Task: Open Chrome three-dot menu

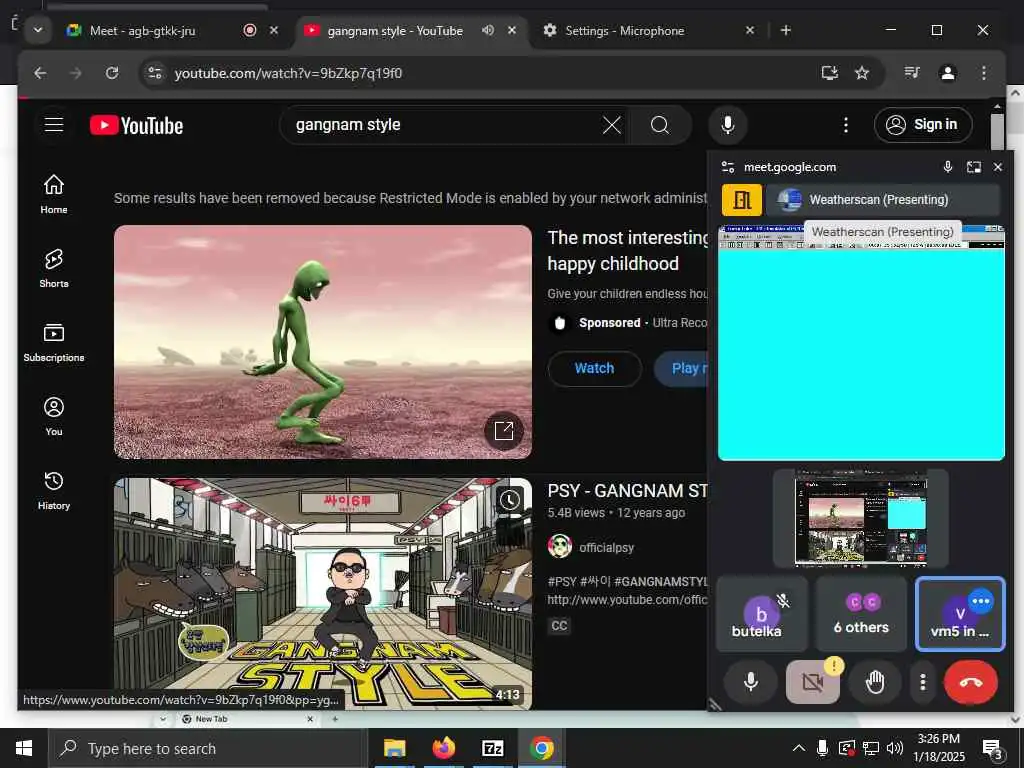Action: tap(984, 73)
